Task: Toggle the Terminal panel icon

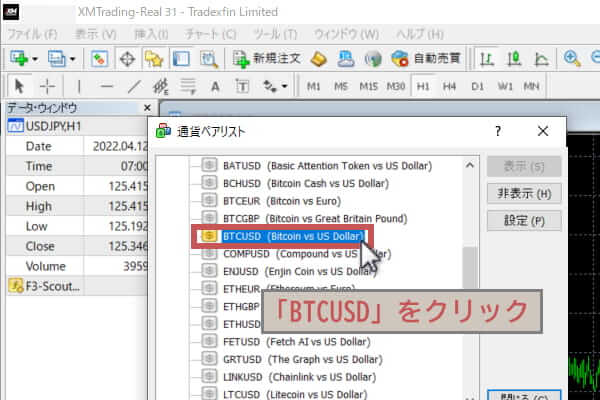Action: click(x=181, y=59)
